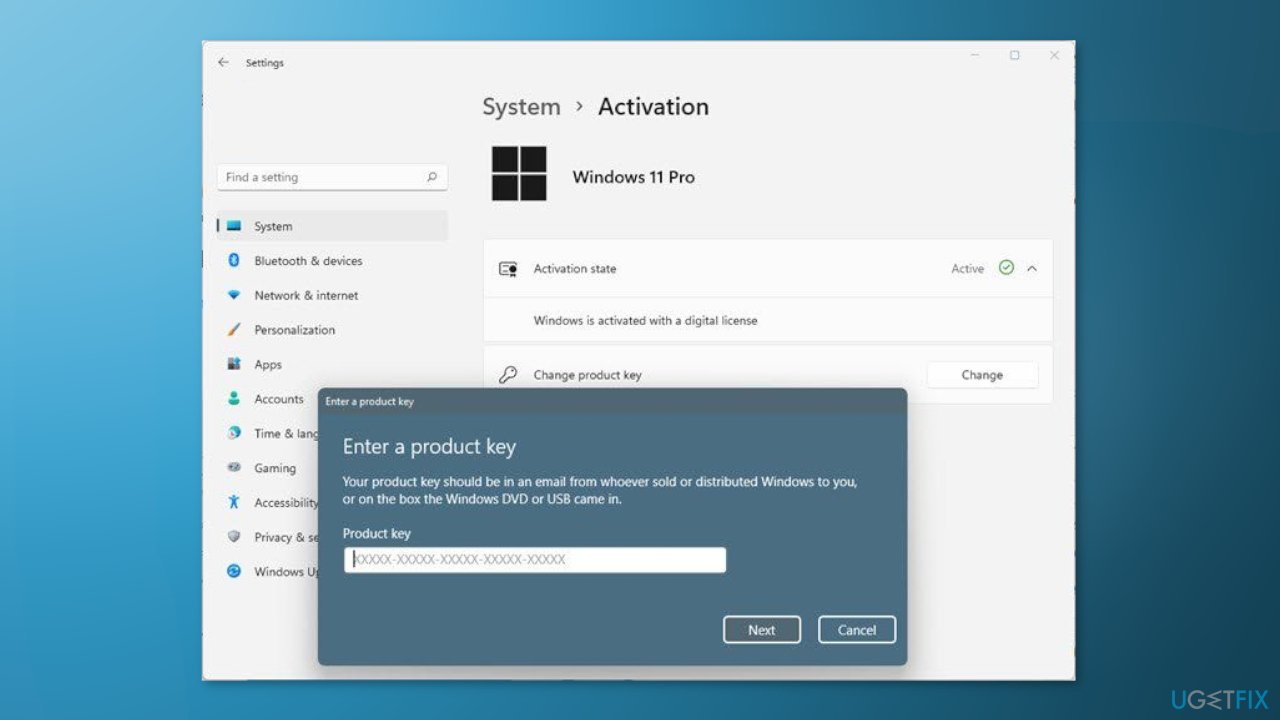
Task: Select System in the sidebar navigation
Action: pyautogui.click(x=273, y=226)
